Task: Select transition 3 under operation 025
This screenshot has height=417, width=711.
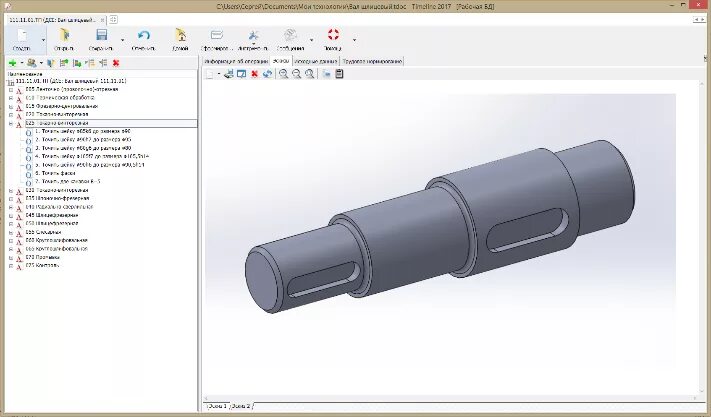Action: pos(83,148)
